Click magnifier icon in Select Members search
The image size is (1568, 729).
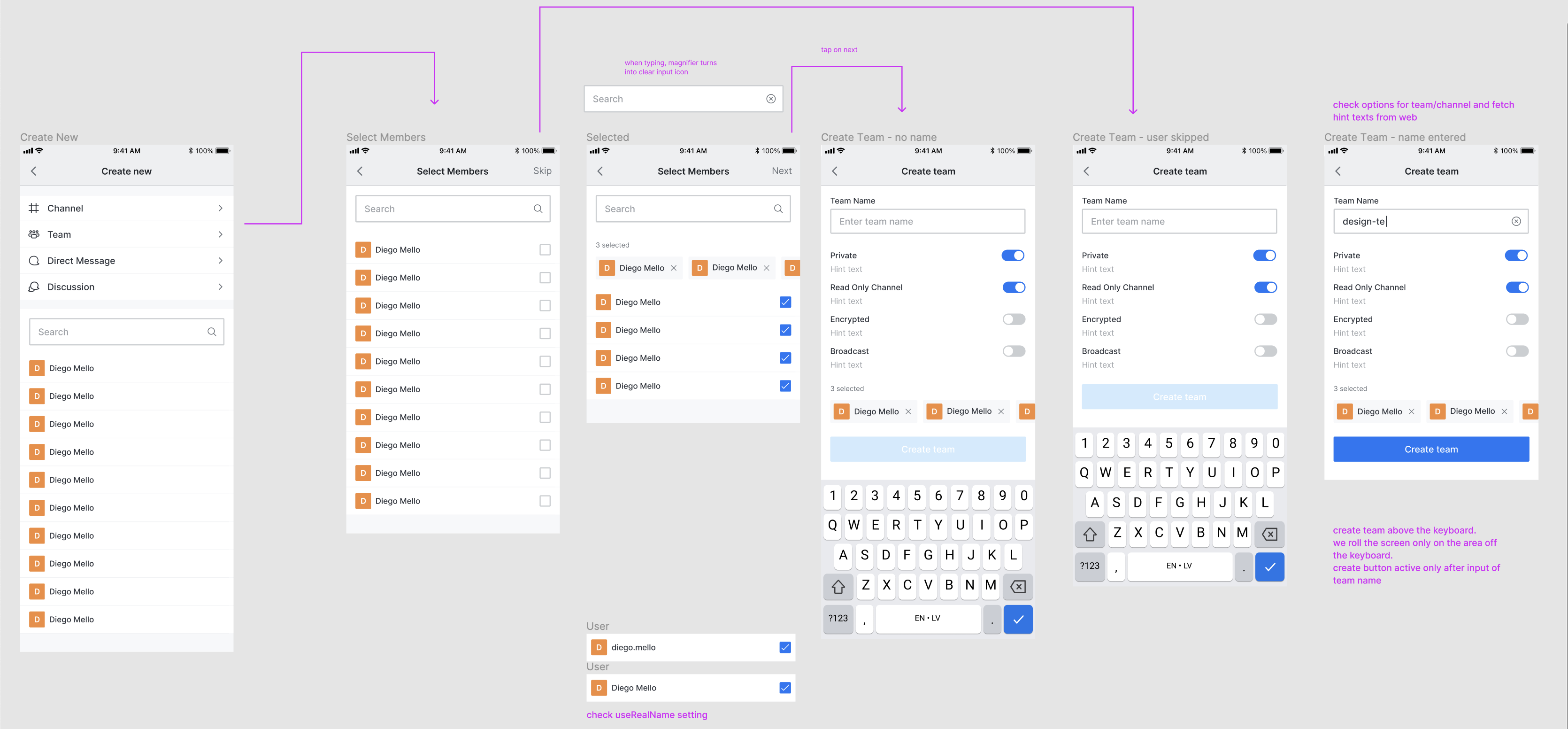538,209
